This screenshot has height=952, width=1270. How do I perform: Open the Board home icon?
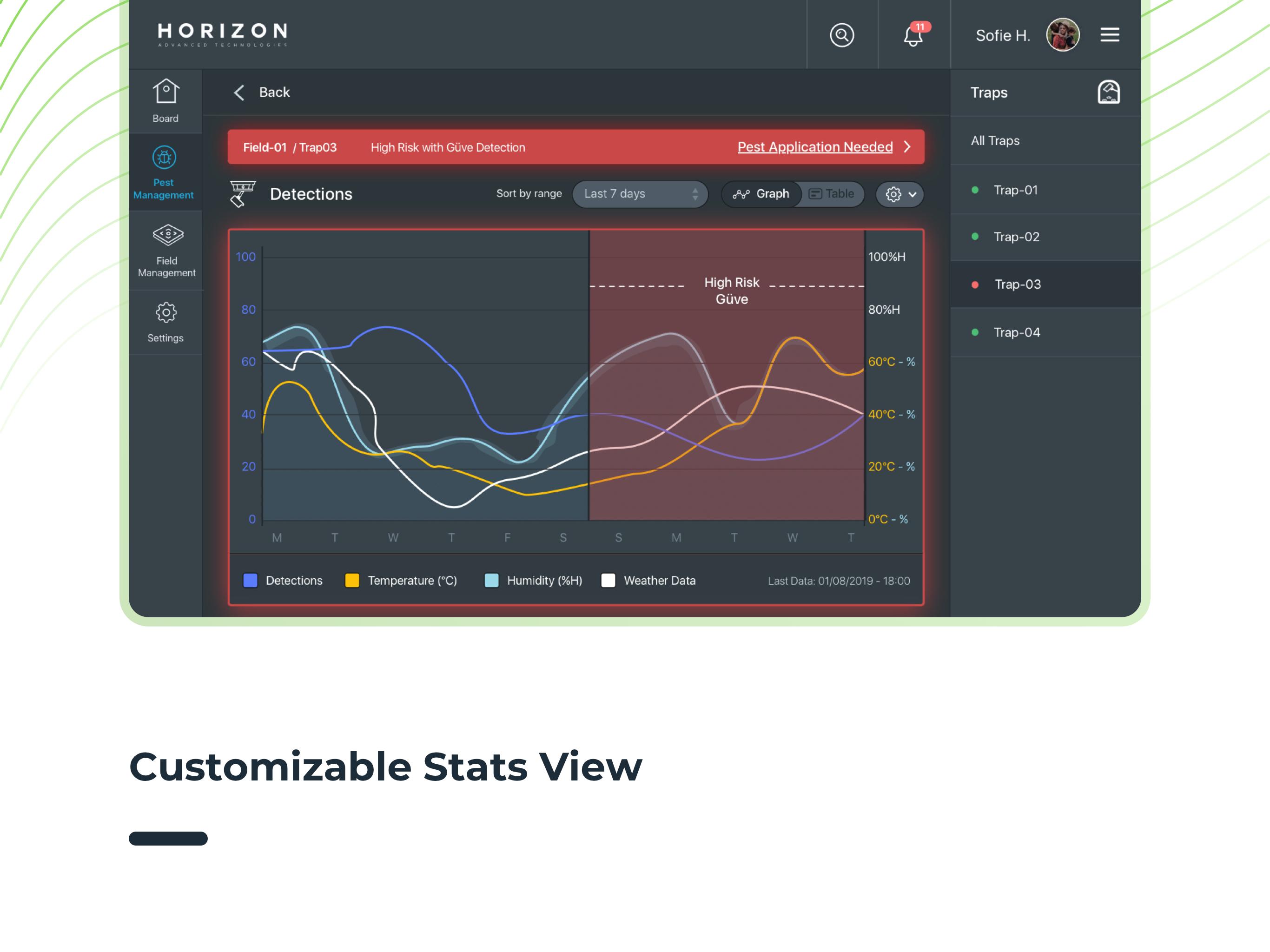tap(166, 91)
